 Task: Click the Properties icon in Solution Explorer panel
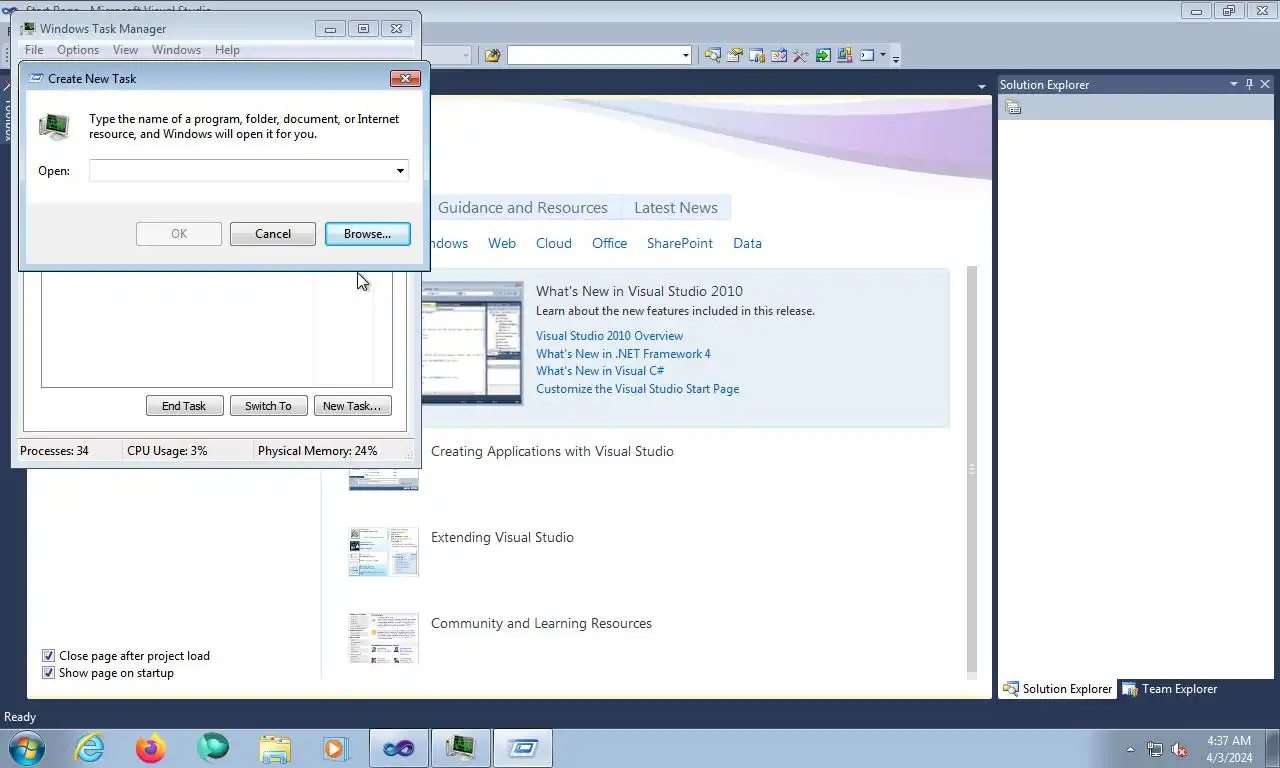pyautogui.click(x=1013, y=108)
